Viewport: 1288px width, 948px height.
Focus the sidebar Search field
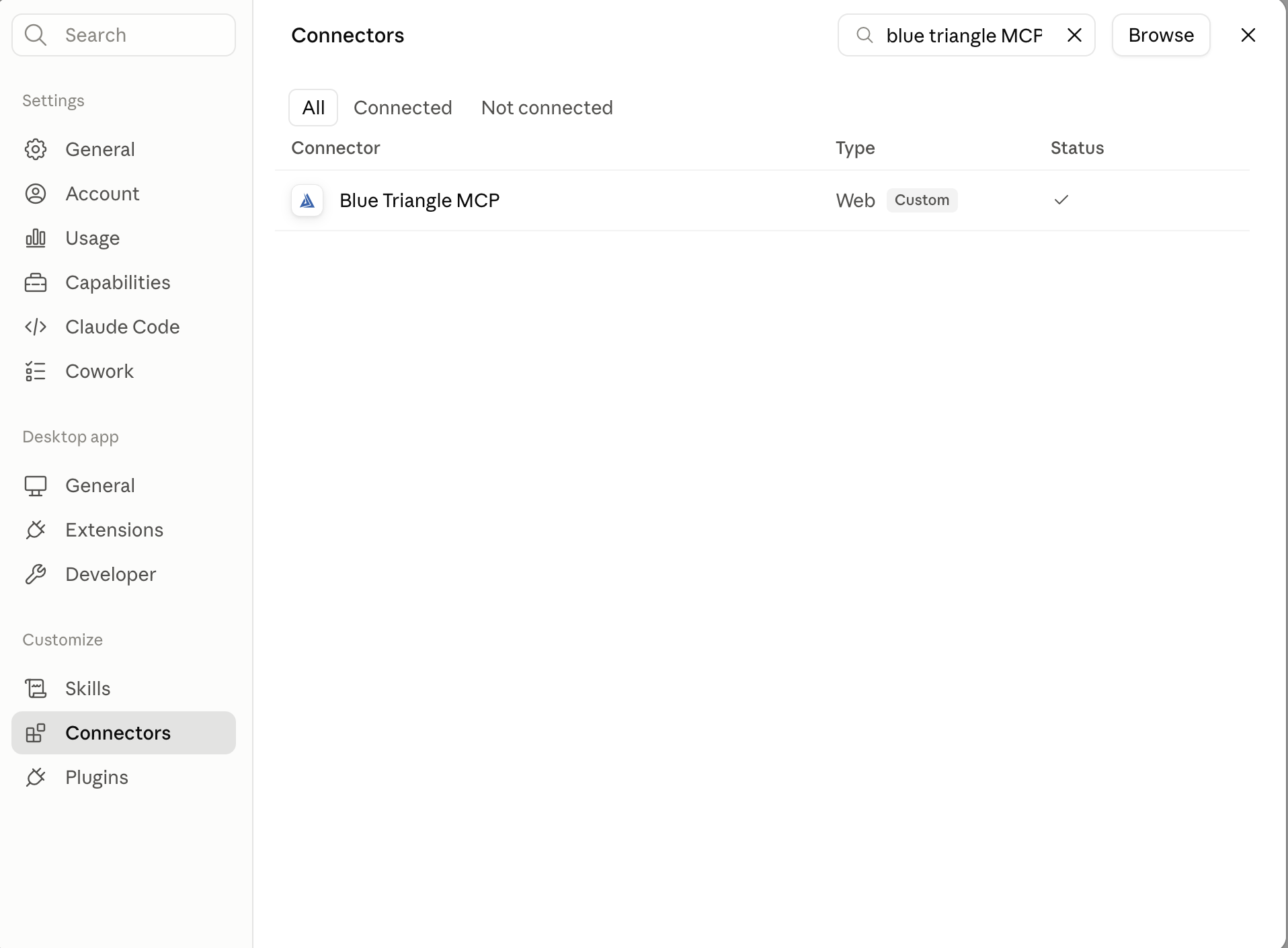pos(124,35)
